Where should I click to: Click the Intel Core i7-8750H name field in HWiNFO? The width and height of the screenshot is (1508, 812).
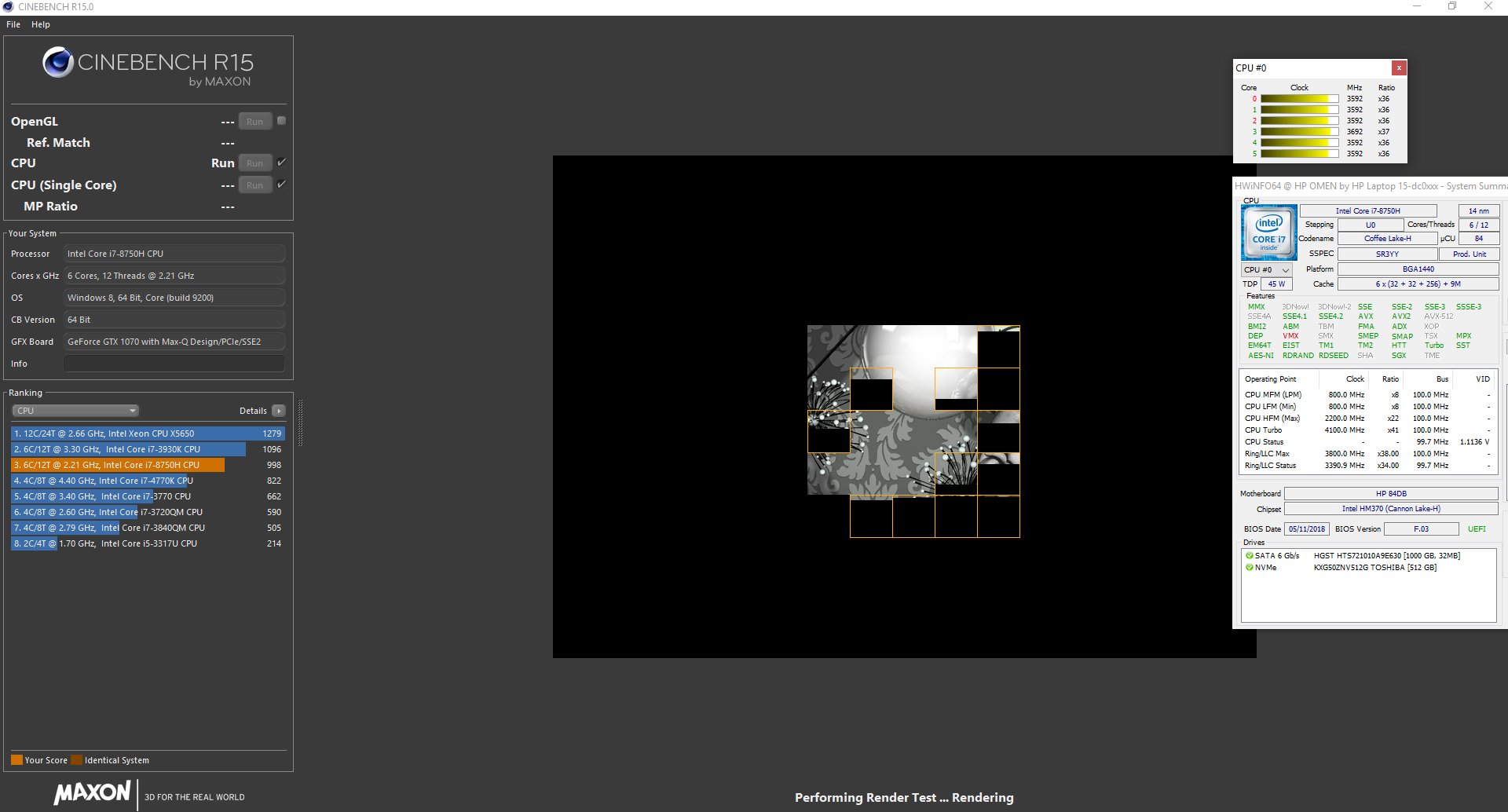coord(1367,210)
